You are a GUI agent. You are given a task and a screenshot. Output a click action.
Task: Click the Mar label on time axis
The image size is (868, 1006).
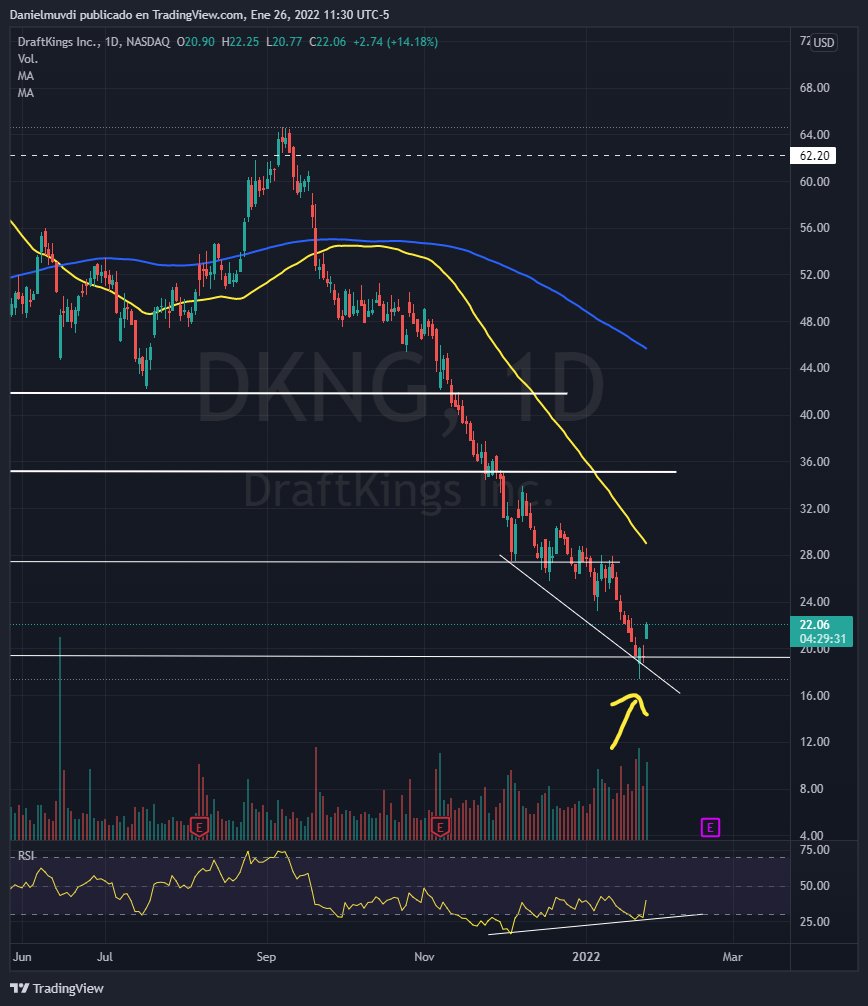click(732, 957)
